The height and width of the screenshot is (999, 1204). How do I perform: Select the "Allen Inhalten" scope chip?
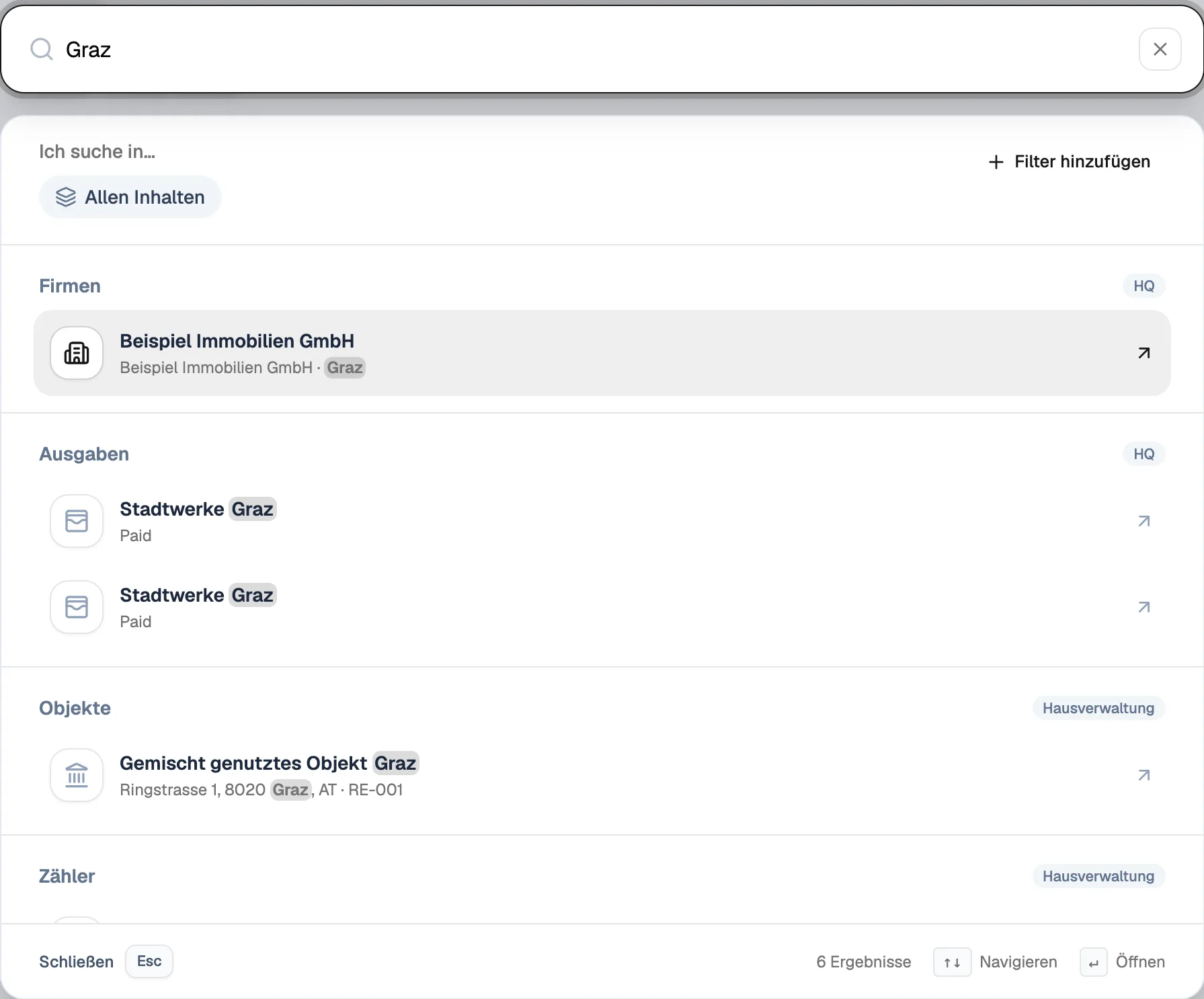130,197
